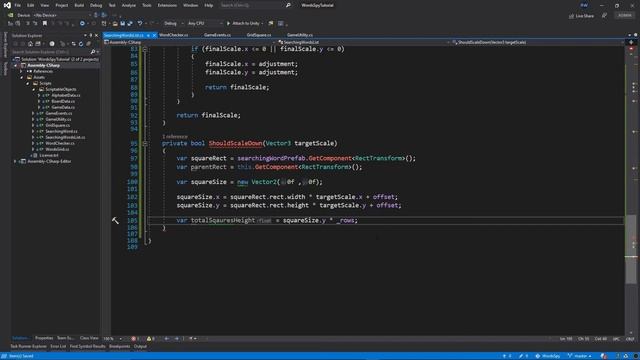Screen dimensions: 640x360
Task: Open the View menu
Action: (x=44, y=5)
